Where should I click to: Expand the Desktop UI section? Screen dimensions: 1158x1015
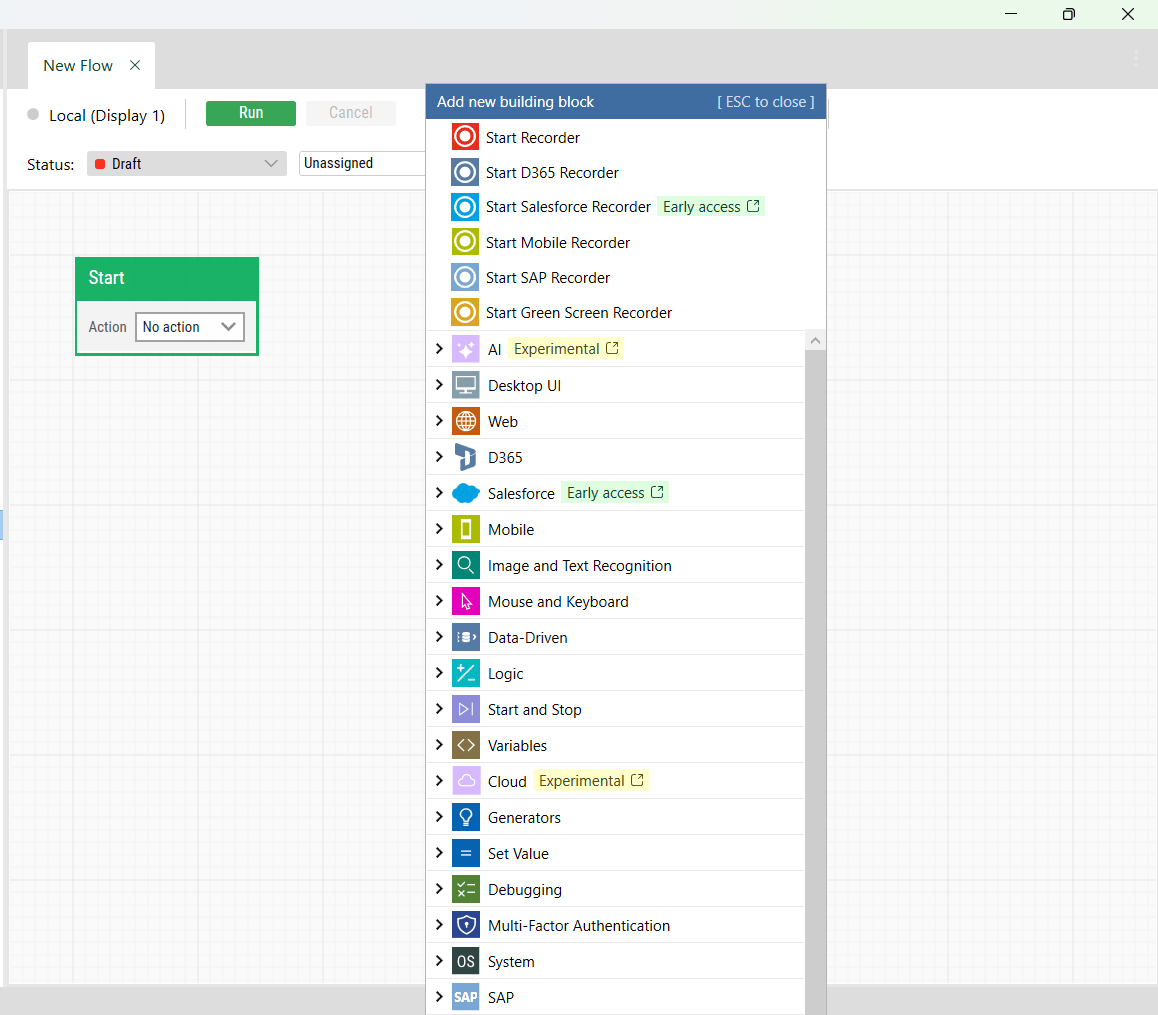click(440, 384)
